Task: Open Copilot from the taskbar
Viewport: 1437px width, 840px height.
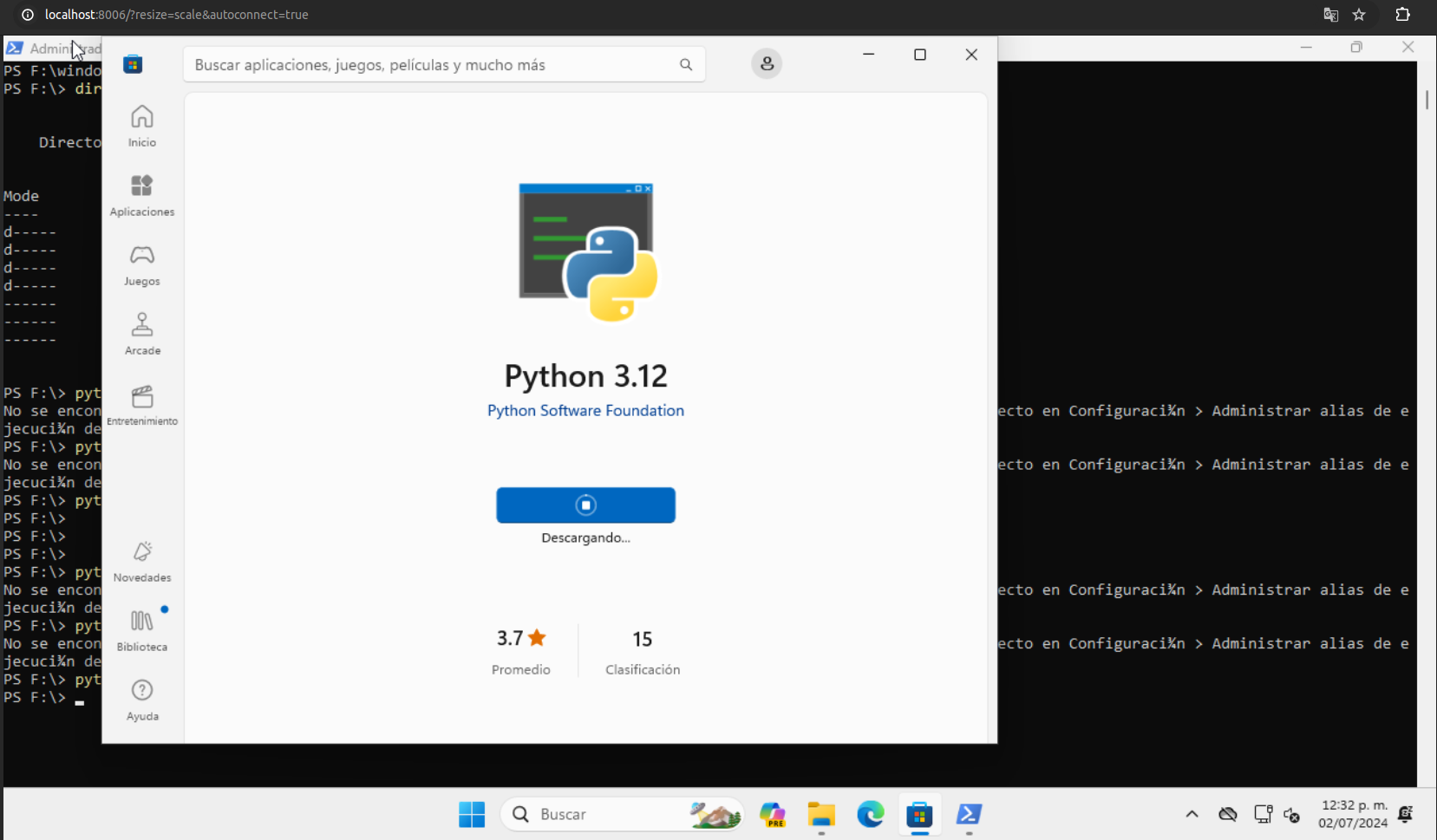Action: pos(772,814)
